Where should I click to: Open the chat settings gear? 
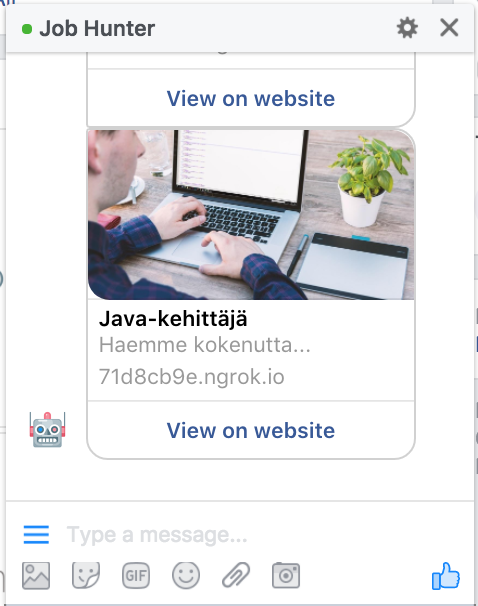[x=407, y=28]
